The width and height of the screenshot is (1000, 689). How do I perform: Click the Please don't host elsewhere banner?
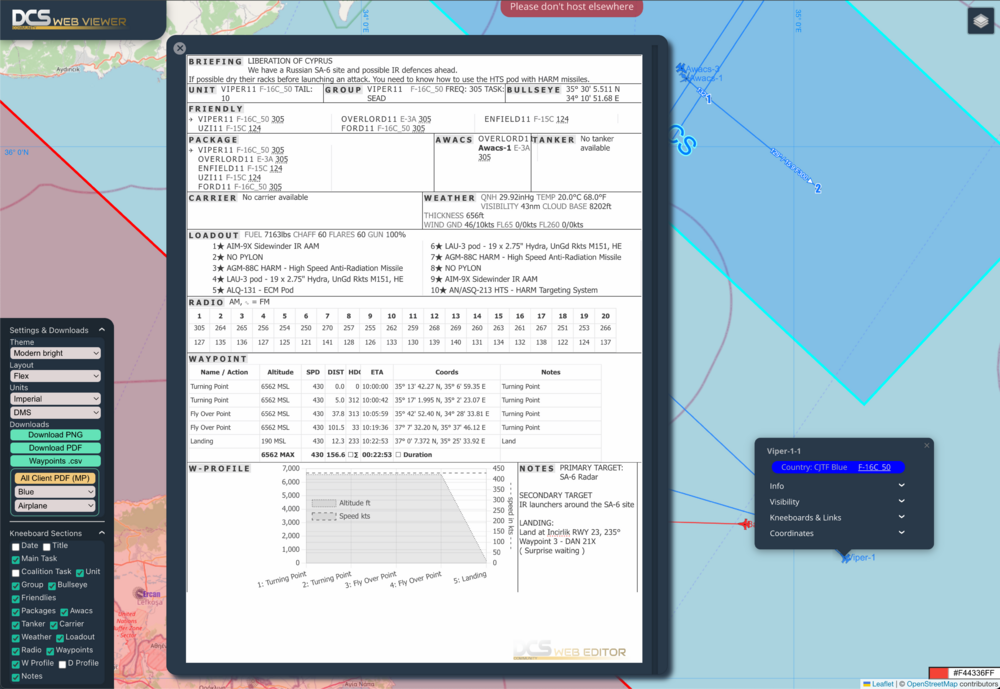[571, 7]
